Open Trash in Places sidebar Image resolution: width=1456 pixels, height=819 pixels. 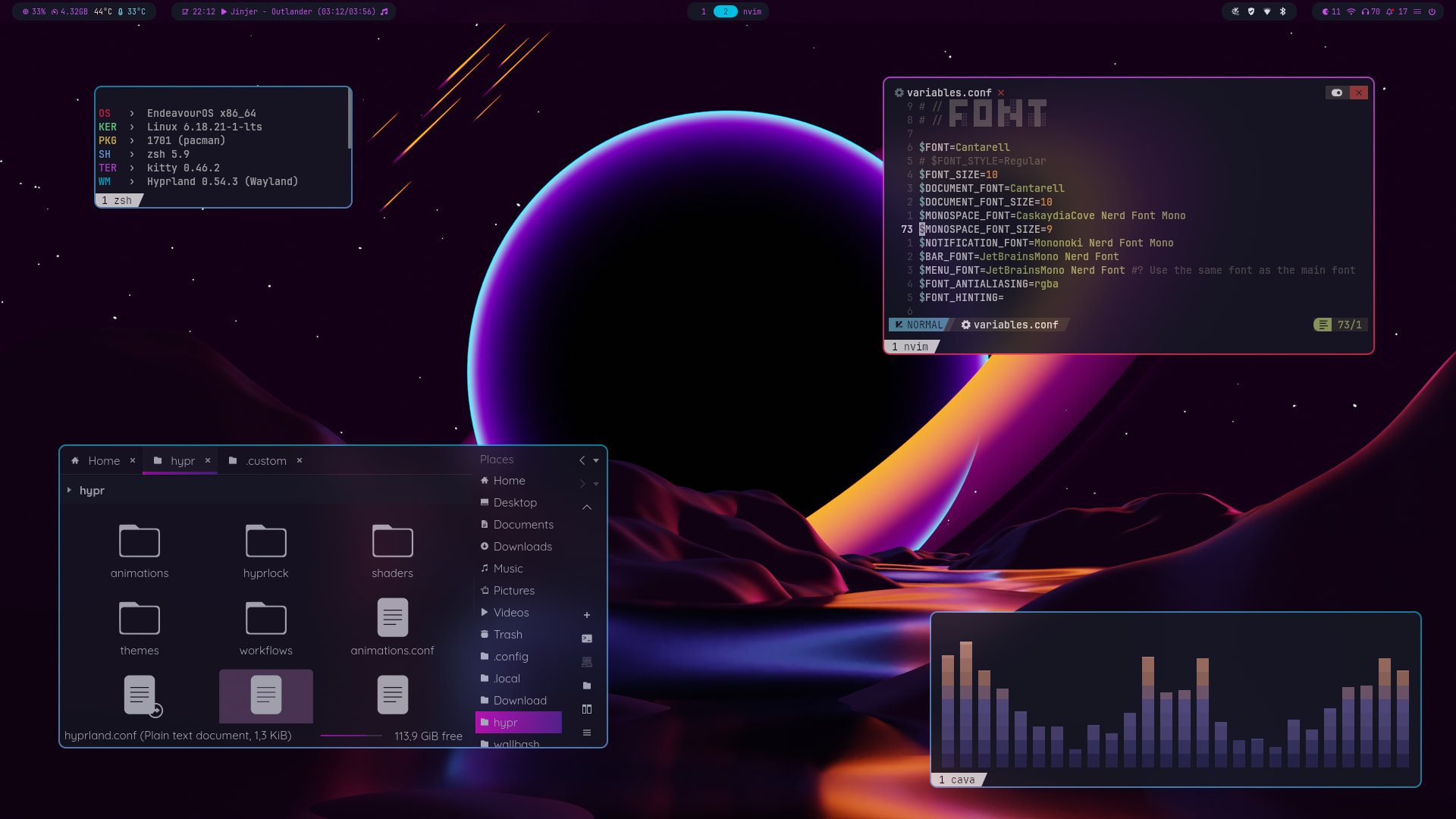(x=507, y=635)
